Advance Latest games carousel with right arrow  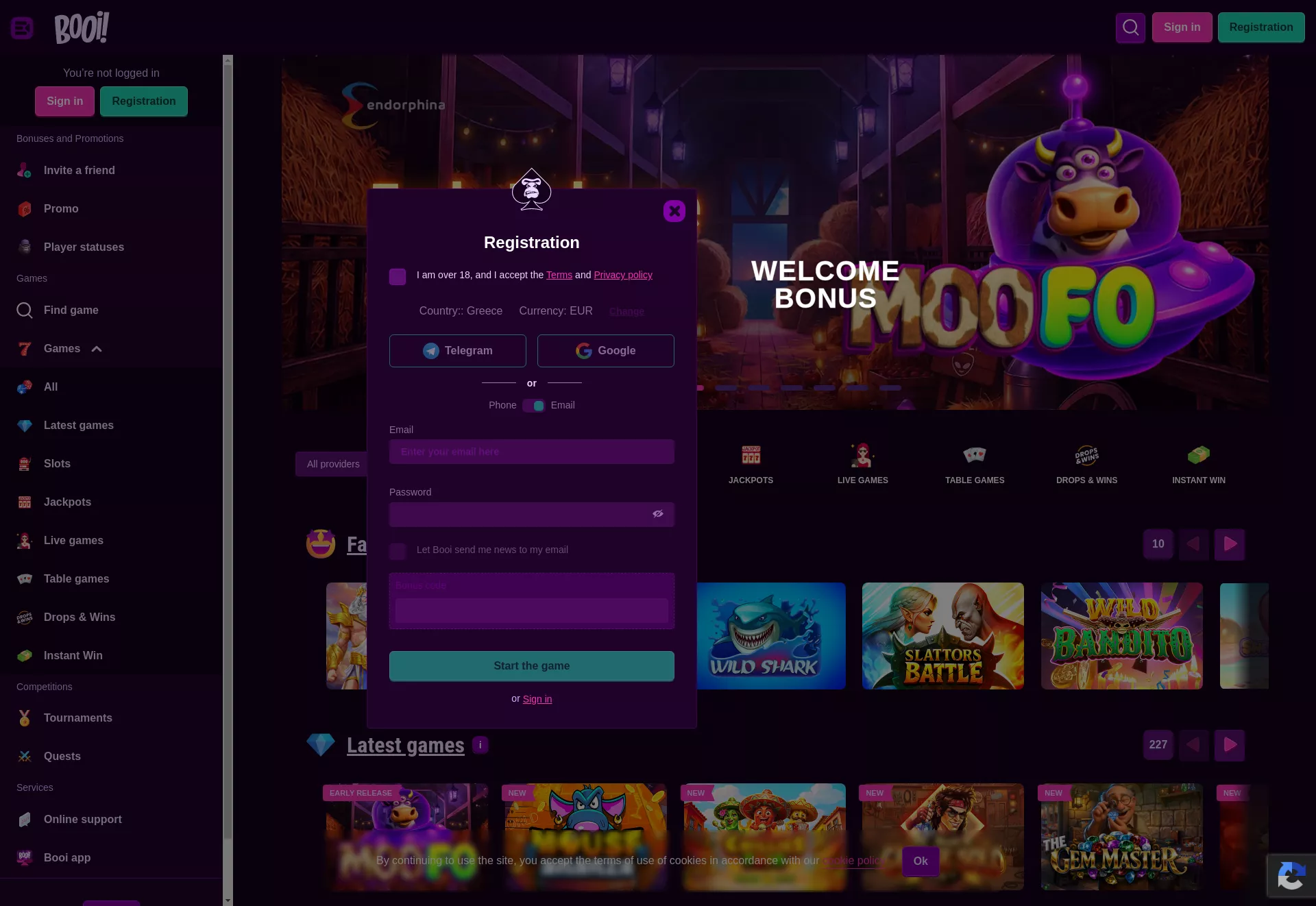1230,745
